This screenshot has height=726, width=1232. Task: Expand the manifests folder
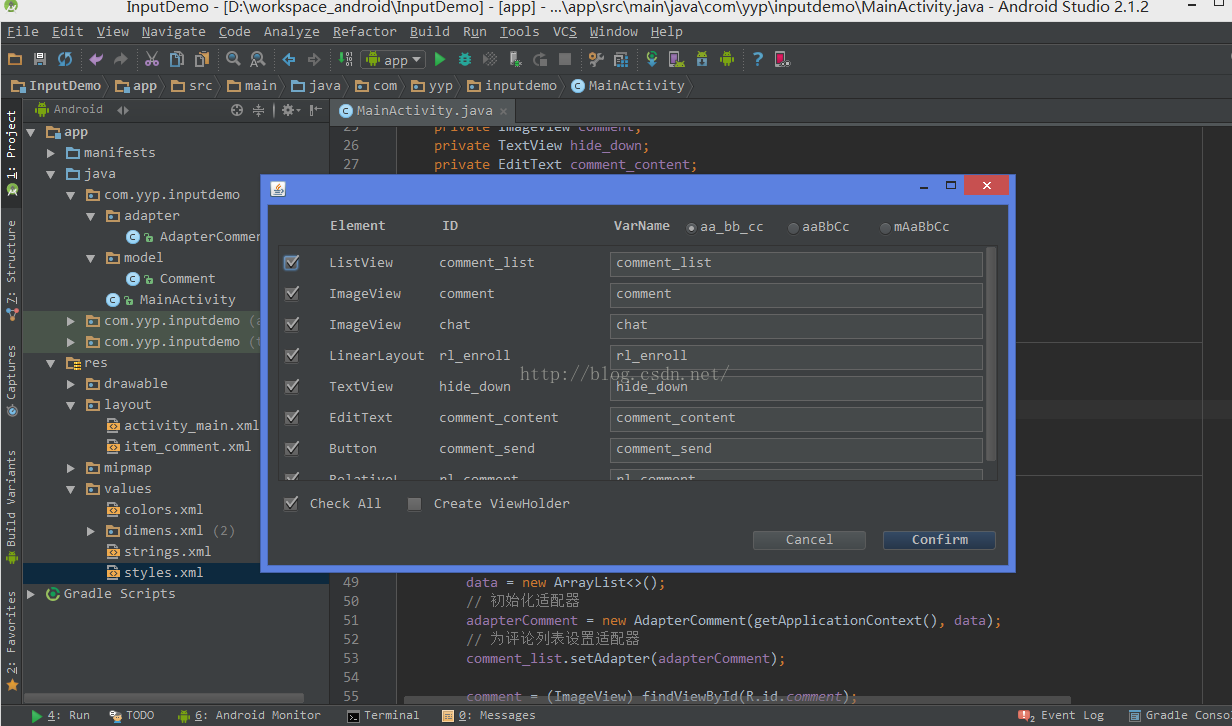tap(52, 153)
